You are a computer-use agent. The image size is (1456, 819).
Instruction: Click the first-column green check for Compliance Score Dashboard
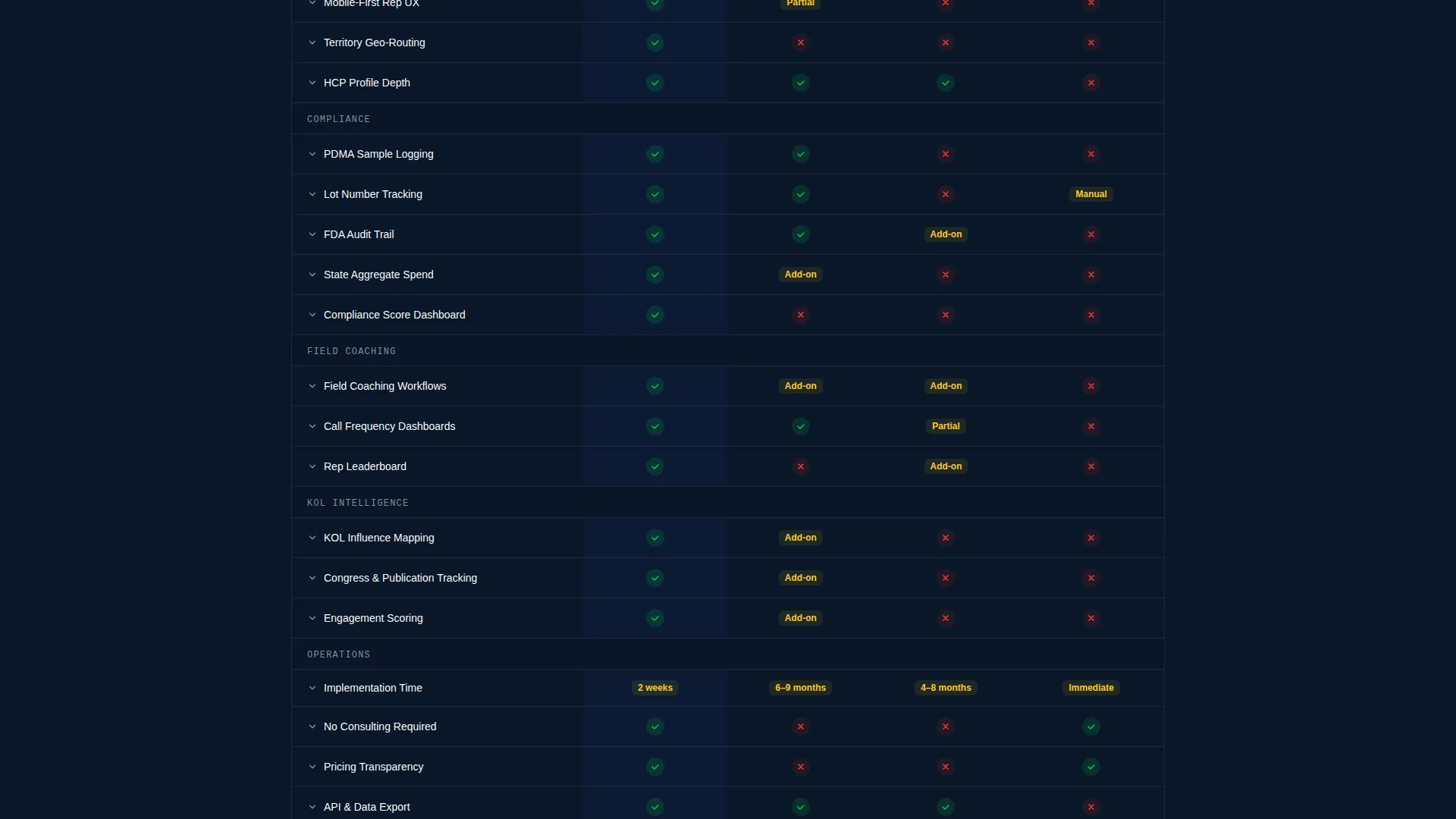coord(655,315)
